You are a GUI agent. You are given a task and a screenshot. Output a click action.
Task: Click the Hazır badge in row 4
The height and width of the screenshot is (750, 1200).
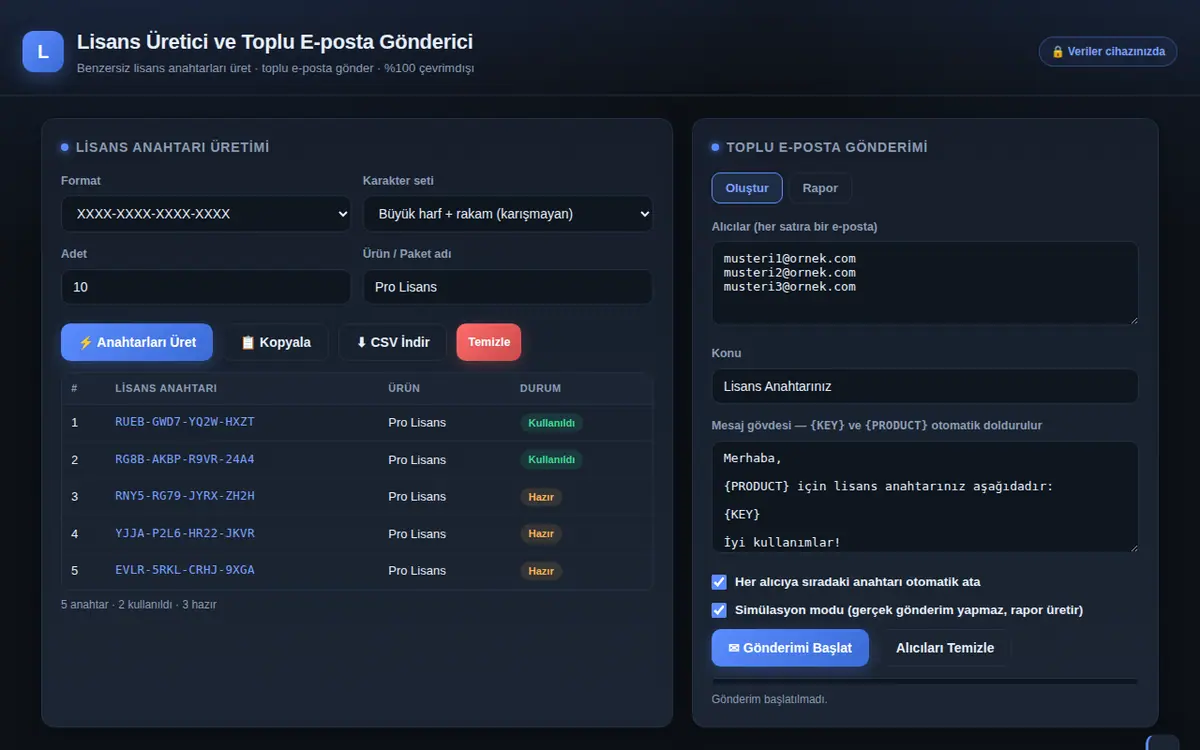coord(541,534)
